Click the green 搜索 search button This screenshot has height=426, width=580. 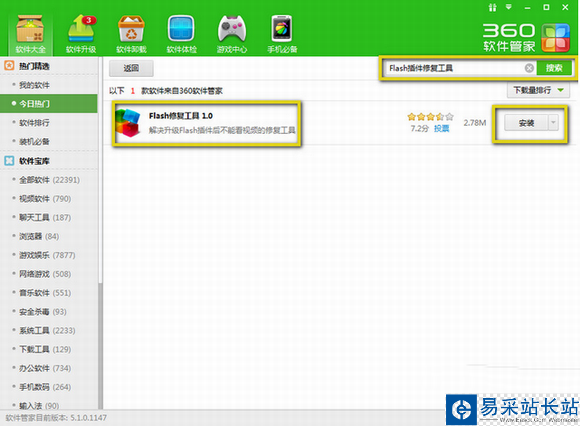click(554, 68)
